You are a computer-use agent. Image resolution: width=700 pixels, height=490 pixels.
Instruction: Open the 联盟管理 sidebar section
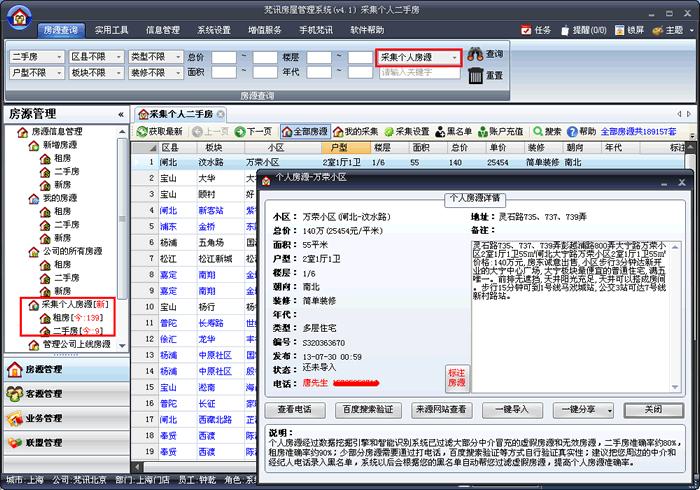click(67, 443)
